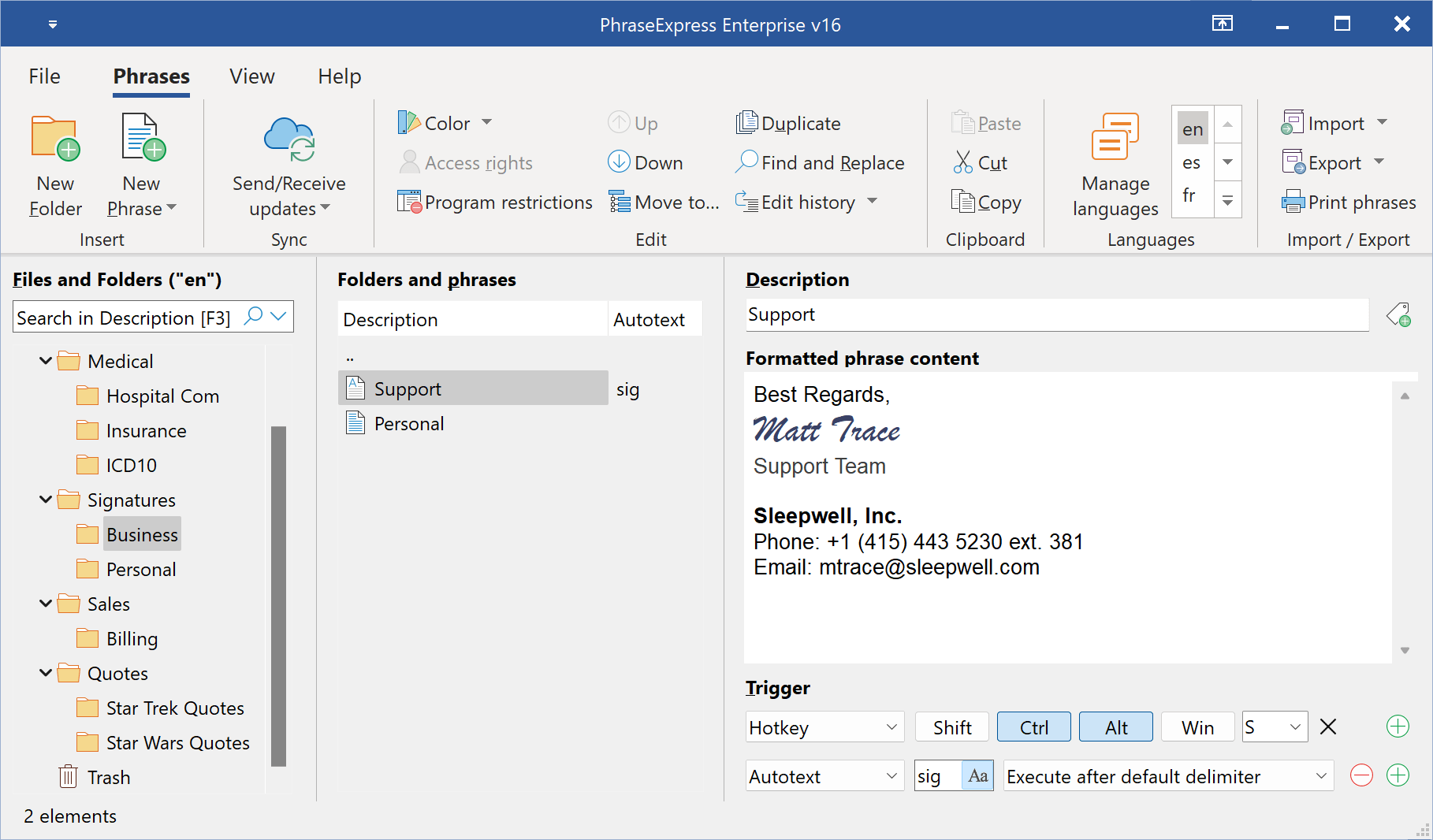
Task: Remove the Autotext trigger with minus icon
Action: tap(1361, 775)
